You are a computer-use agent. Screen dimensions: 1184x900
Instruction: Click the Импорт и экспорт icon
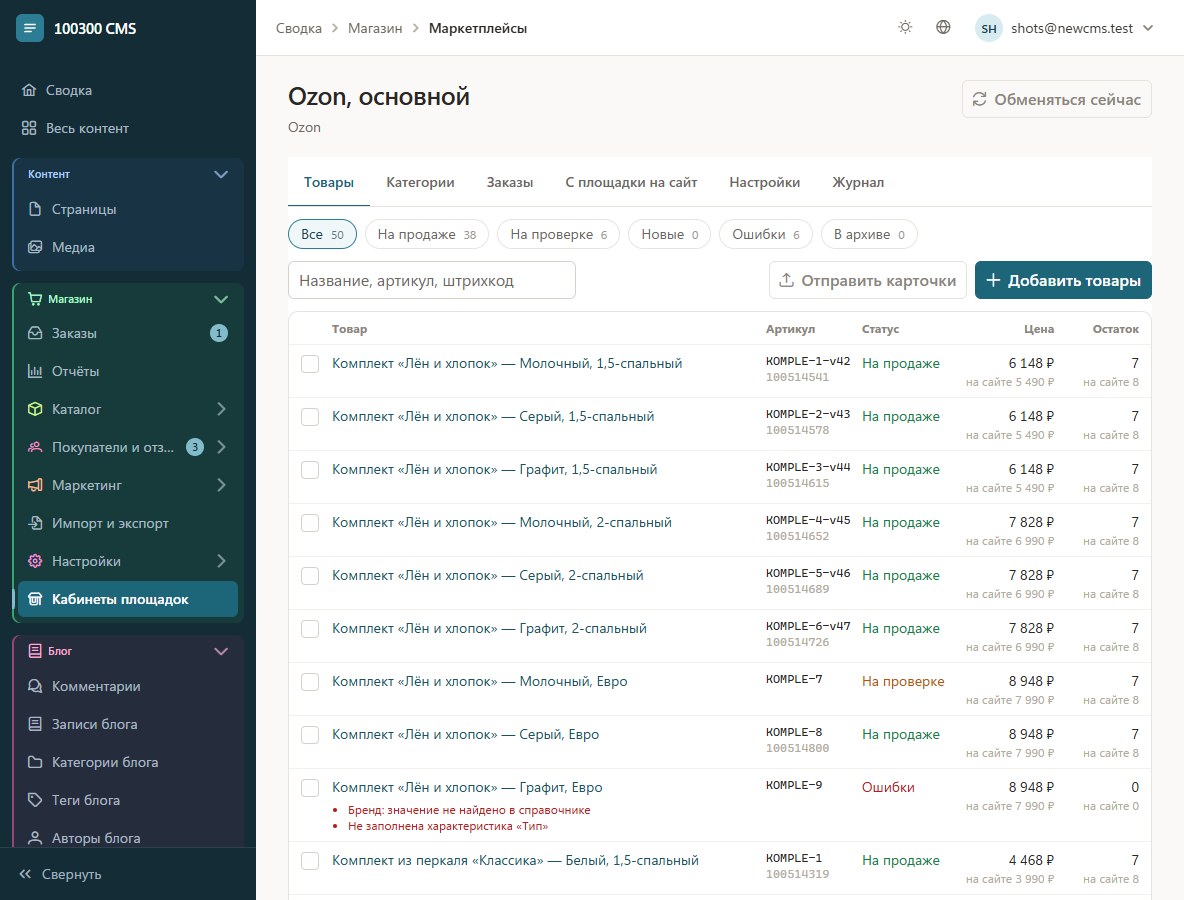[35, 523]
